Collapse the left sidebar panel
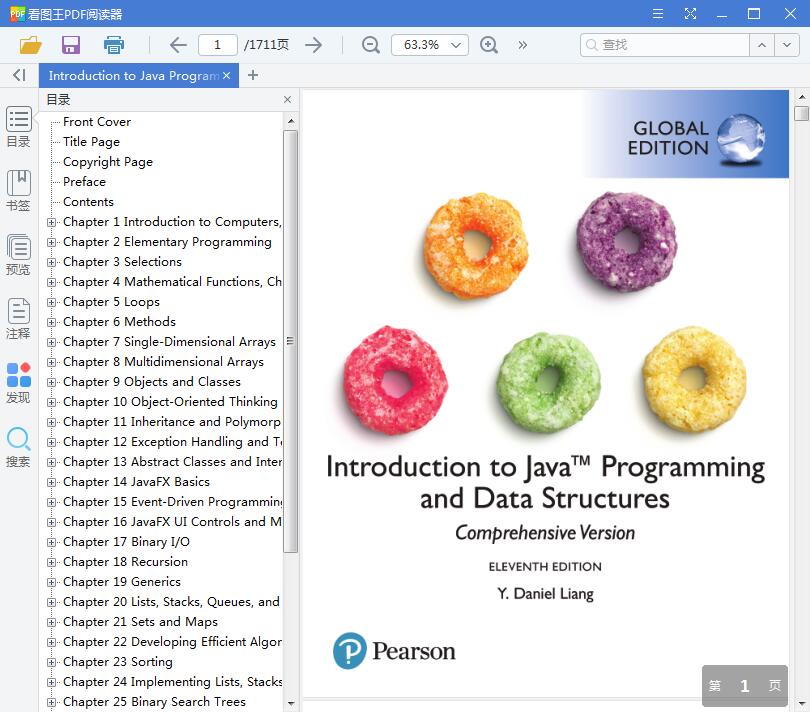 pos(19,75)
